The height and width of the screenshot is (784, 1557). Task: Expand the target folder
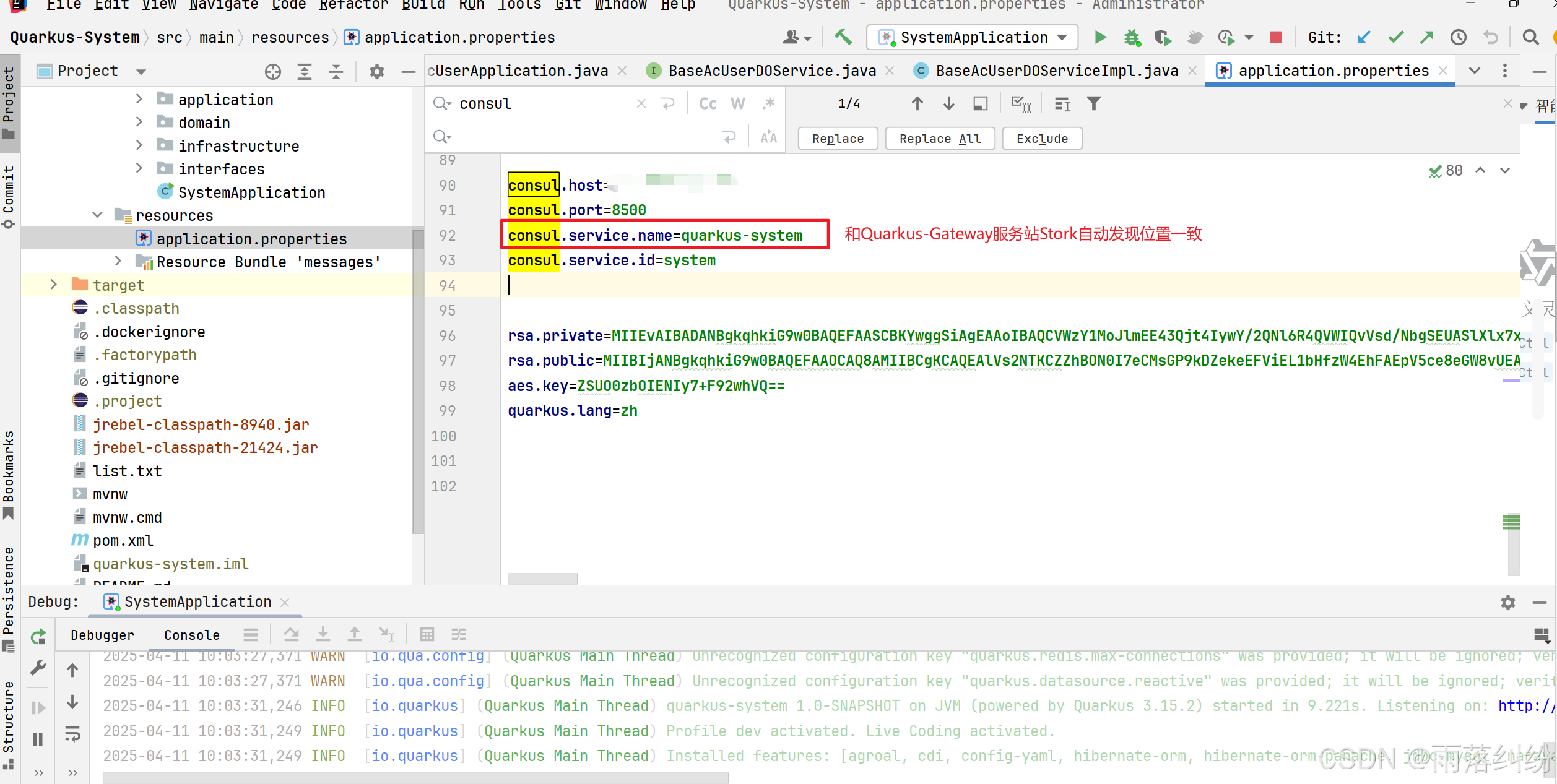click(x=54, y=285)
